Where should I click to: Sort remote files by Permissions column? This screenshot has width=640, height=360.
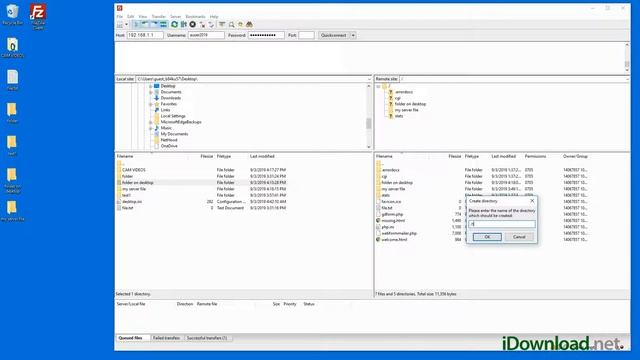(535, 156)
